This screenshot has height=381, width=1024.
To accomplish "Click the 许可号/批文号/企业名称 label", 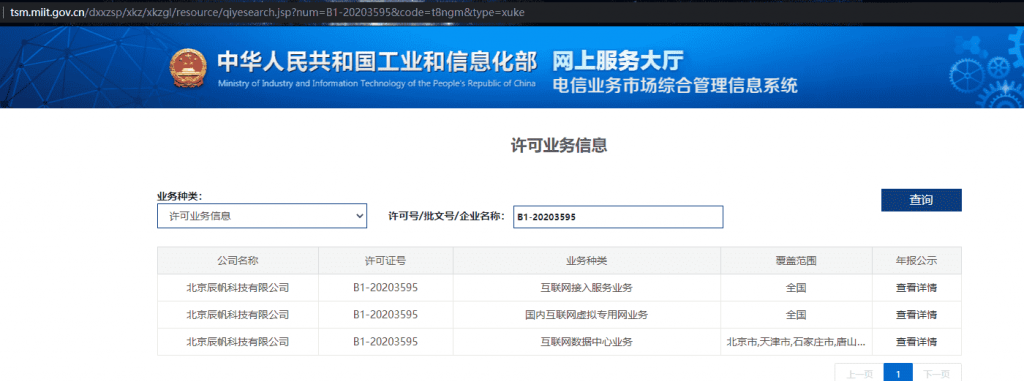I will [x=447, y=216].
